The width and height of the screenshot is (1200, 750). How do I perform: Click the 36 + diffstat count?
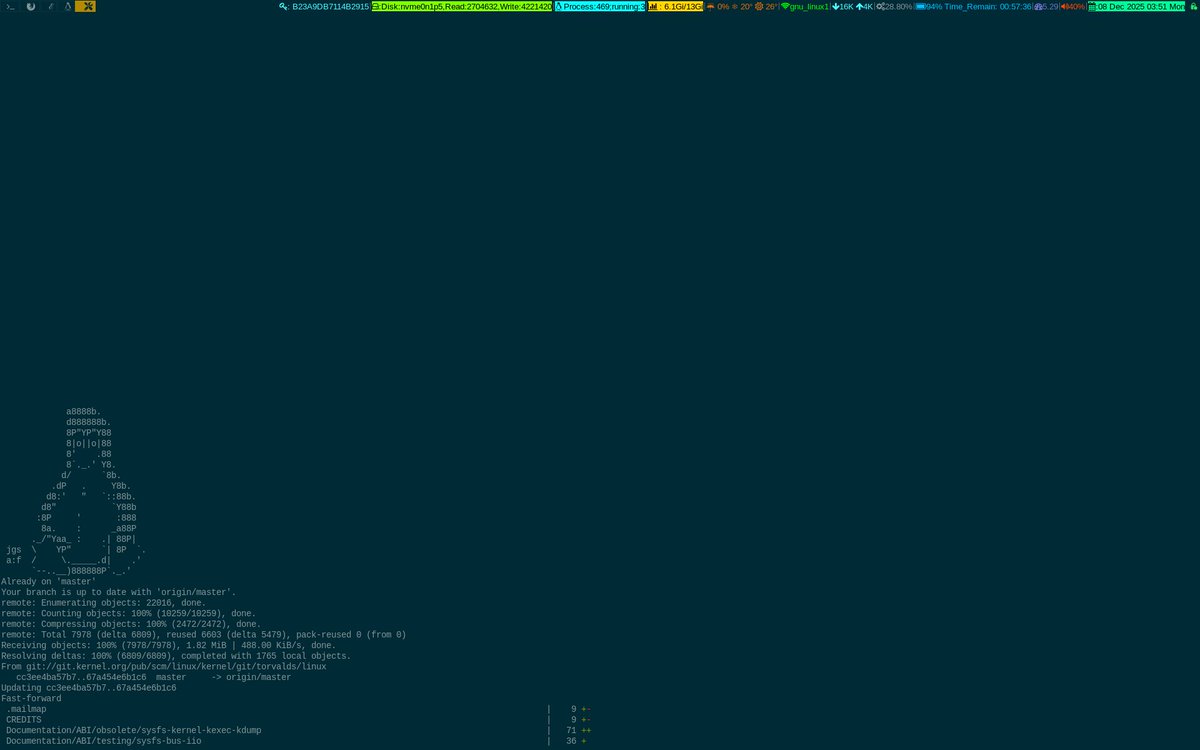[x=576, y=741]
